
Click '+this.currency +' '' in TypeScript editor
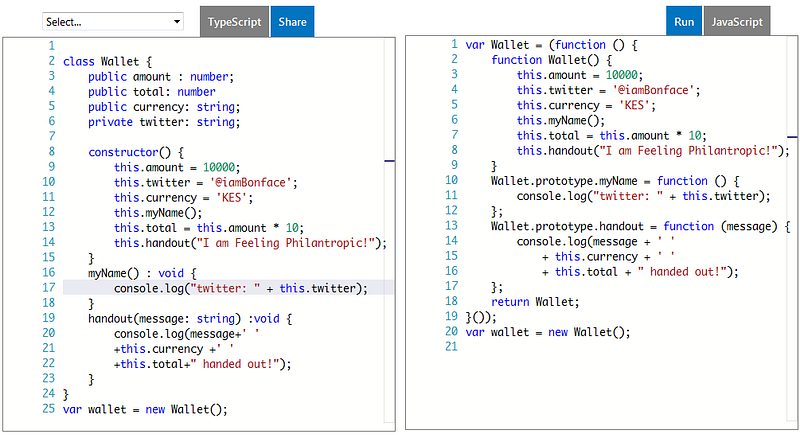[x=174, y=349]
